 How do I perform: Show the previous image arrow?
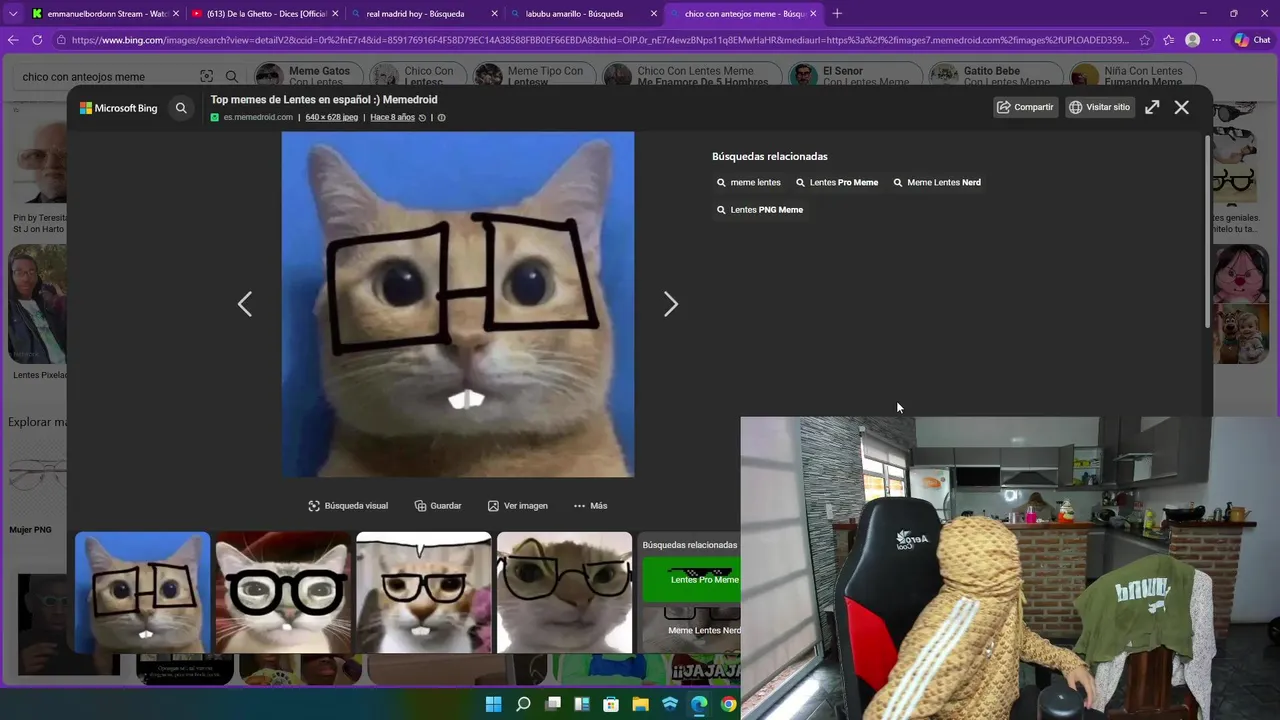coord(245,304)
